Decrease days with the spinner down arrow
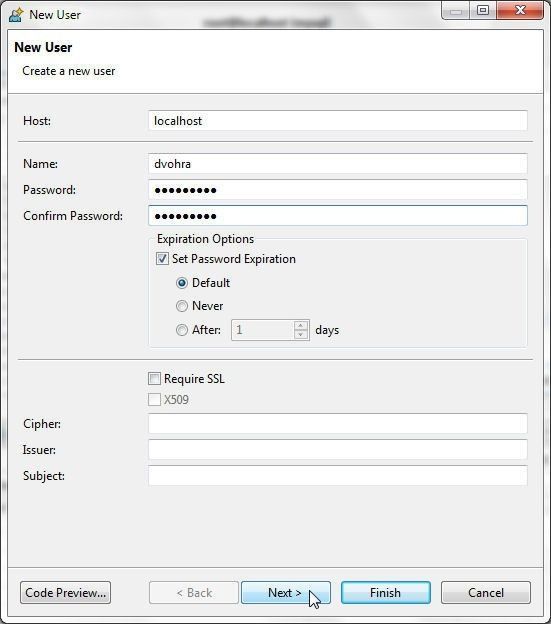This screenshot has height=624, width=551. tap(301, 335)
